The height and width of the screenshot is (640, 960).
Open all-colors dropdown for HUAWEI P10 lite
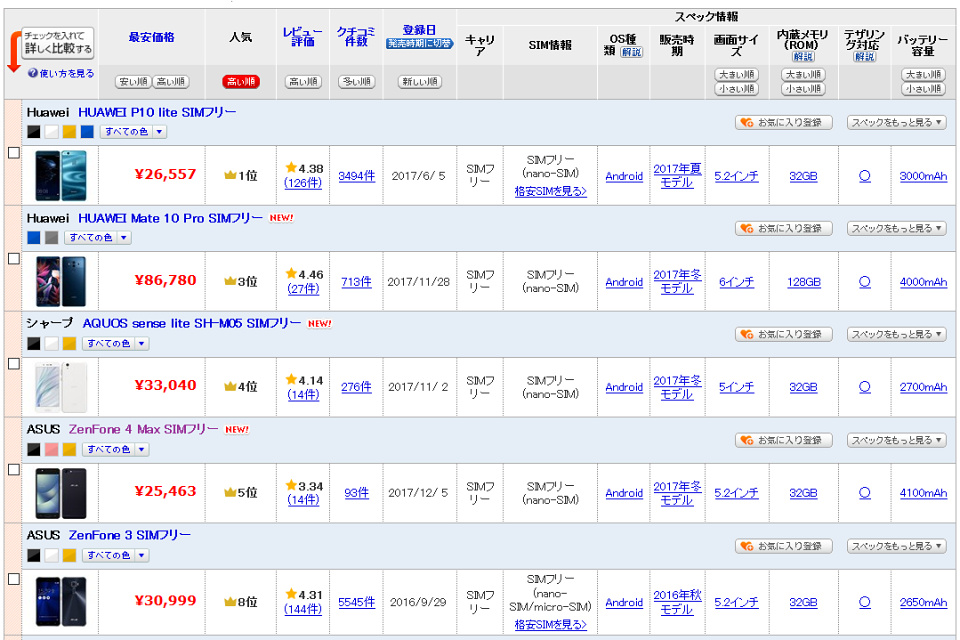pyautogui.click(x=133, y=132)
